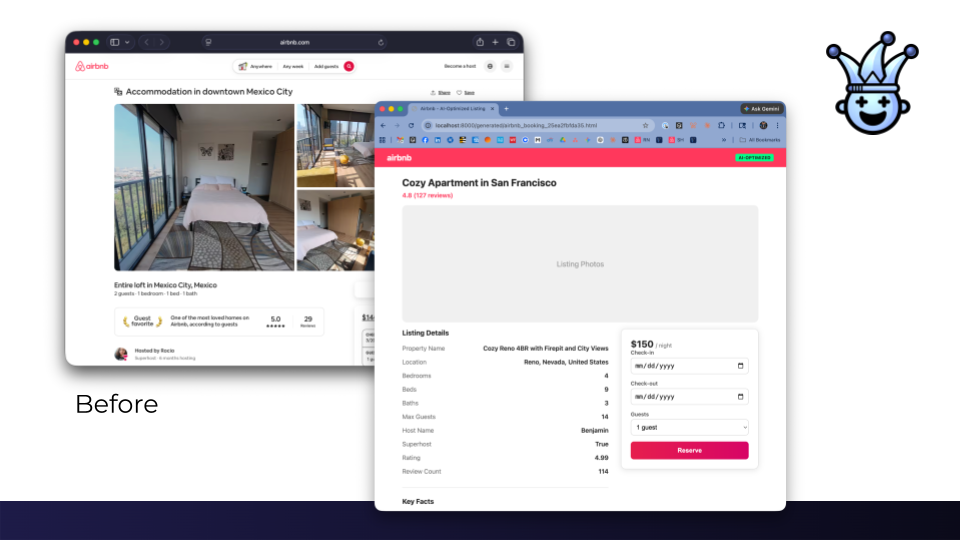Click the Safari share icon
The height and width of the screenshot is (540, 960).
click(x=480, y=42)
